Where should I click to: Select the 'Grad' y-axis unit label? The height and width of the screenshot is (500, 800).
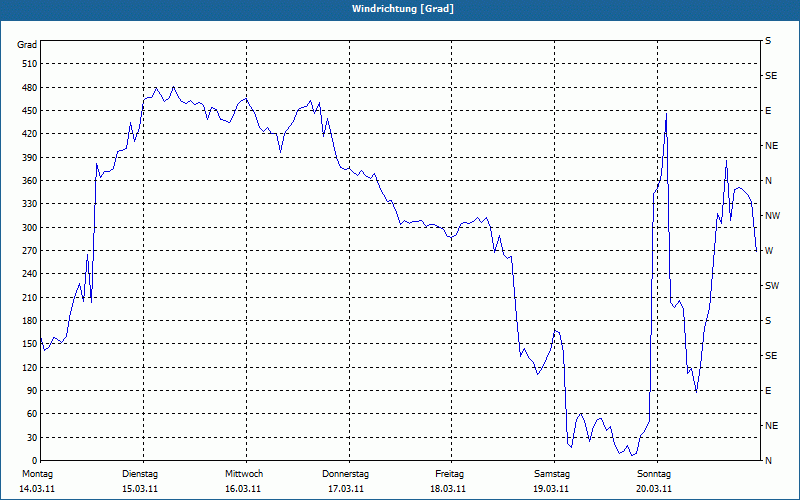click(x=27, y=45)
